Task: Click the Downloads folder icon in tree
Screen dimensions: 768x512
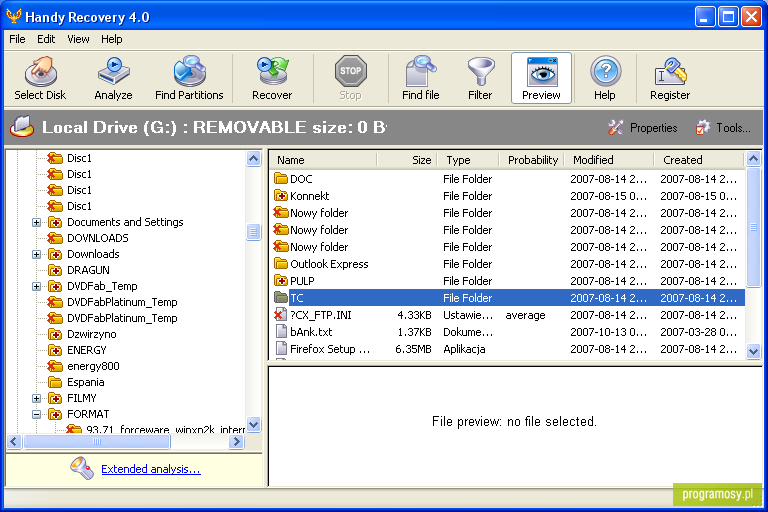Action: 55,254
